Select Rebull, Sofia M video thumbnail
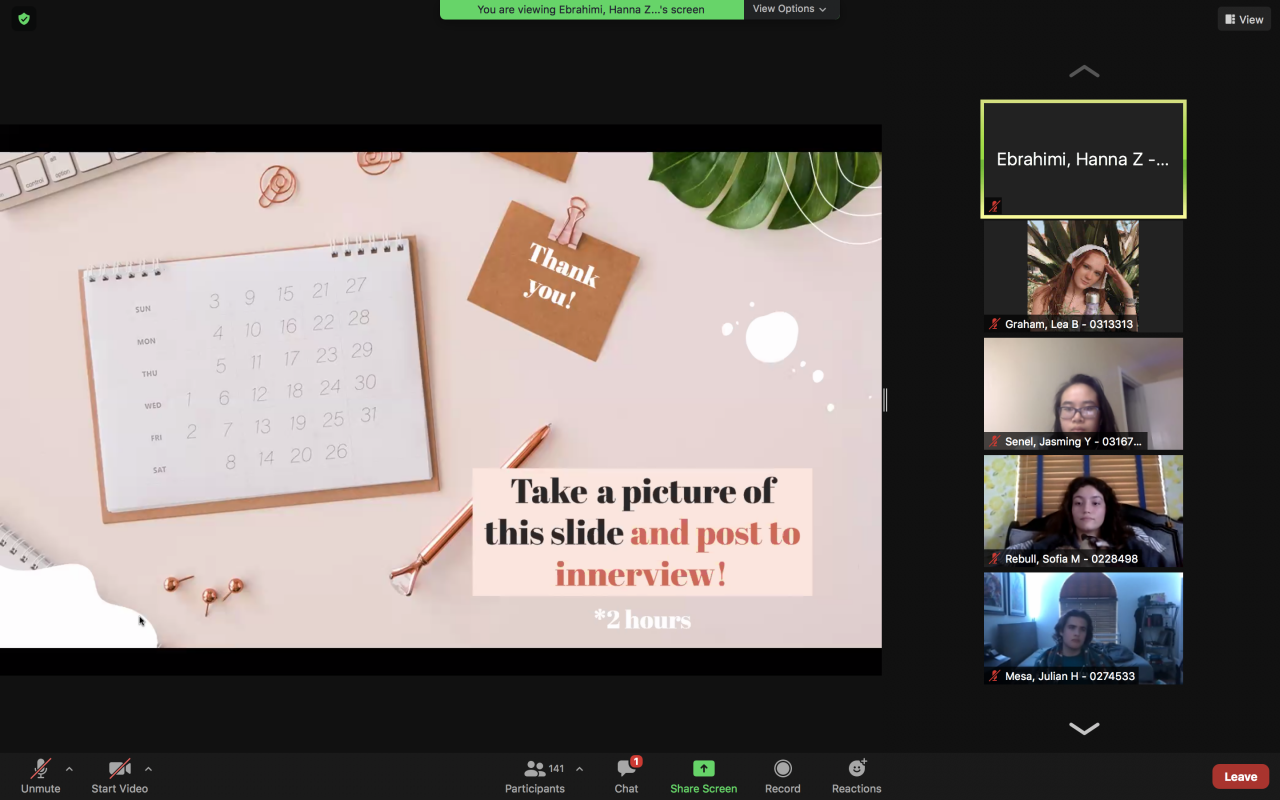Image resolution: width=1280 pixels, height=800 pixels. click(x=1083, y=511)
